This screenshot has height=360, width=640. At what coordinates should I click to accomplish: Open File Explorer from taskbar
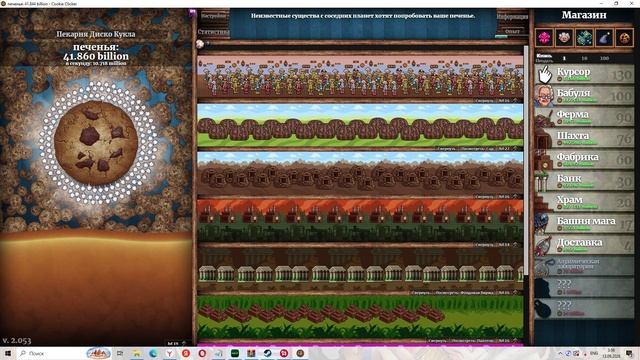[x=136, y=353]
